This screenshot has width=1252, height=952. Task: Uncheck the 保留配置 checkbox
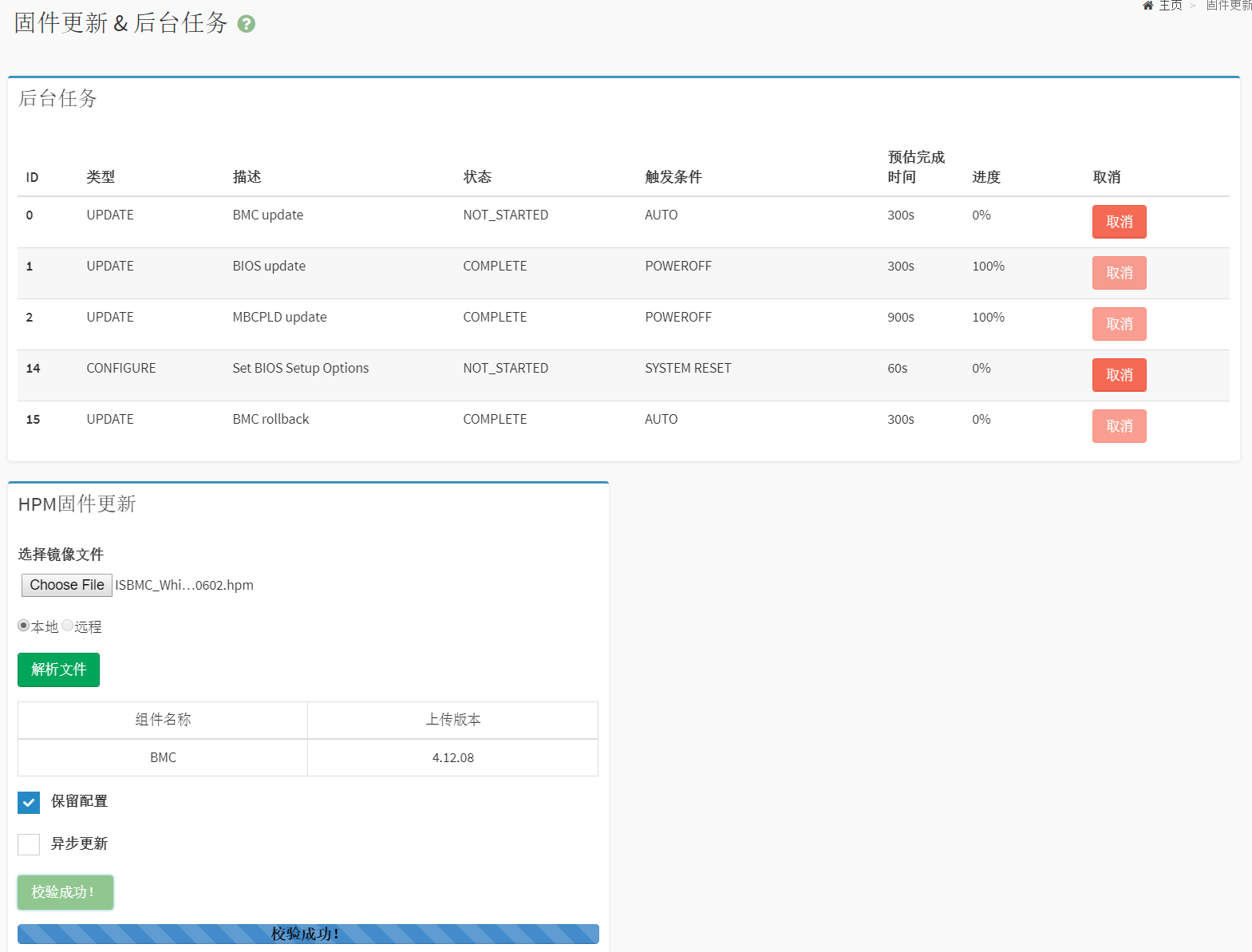click(x=29, y=803)
